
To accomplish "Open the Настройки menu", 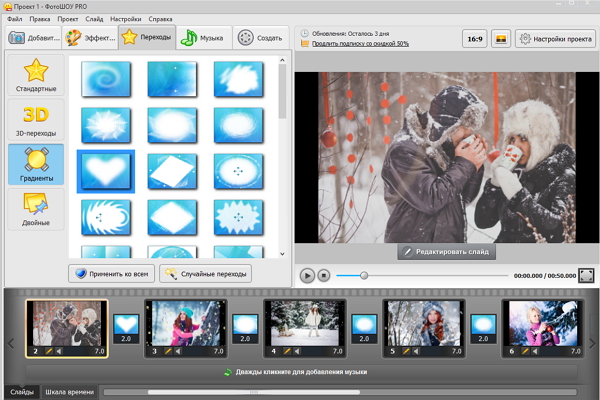I will pos(126,19).
